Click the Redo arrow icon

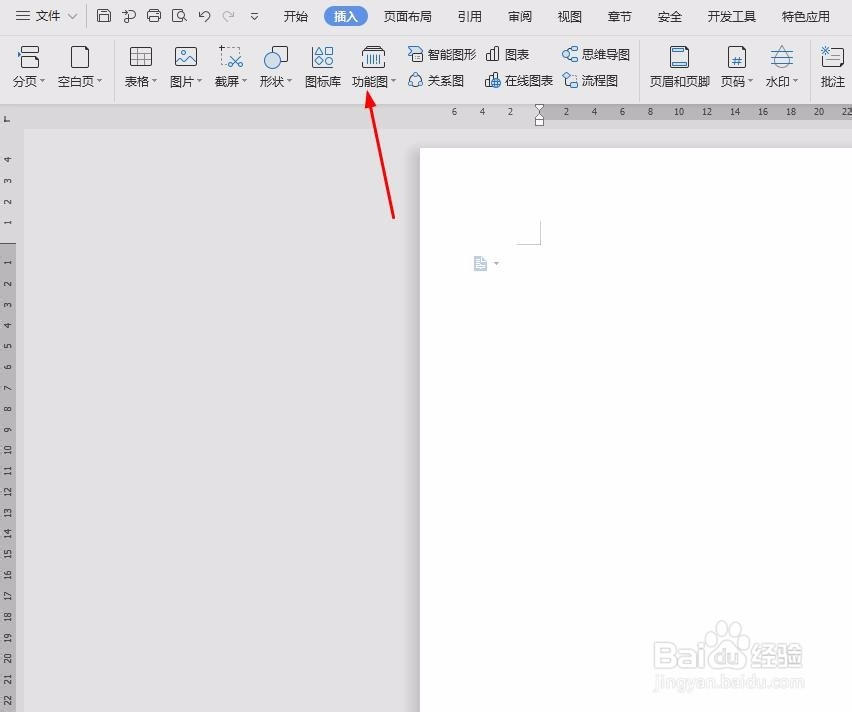click(x=229, y=16)
